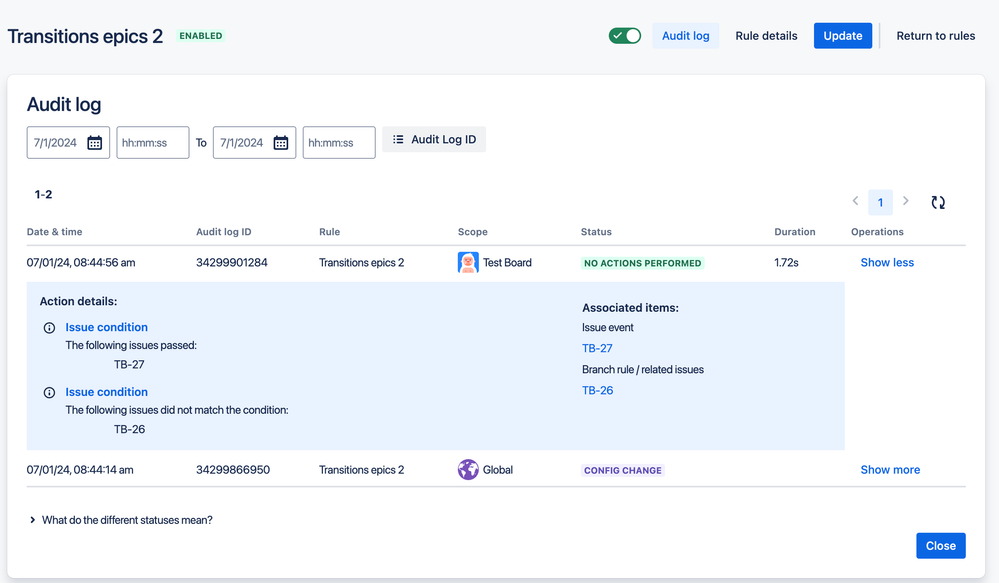Click the ENABLED status lozenge
The width and height of the screenshot is (999, 583).
pyautogui.click(x=201, y=36)
